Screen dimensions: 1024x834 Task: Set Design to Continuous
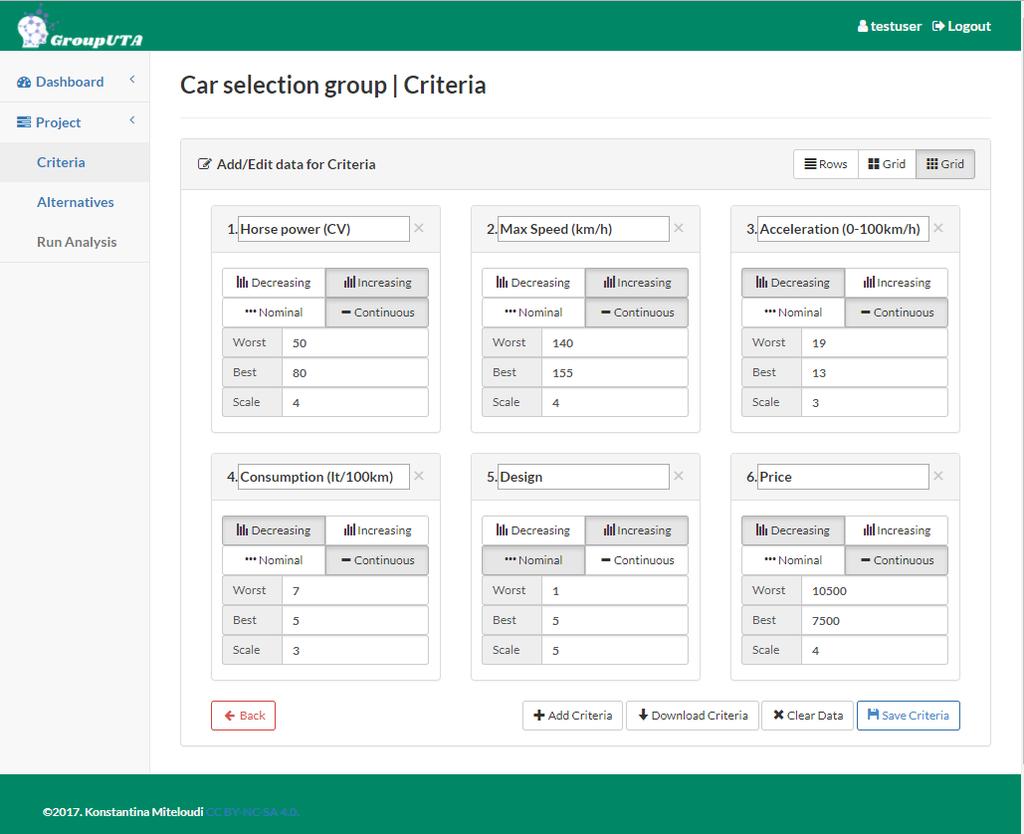pyautogui.click(x=637, y=560)
